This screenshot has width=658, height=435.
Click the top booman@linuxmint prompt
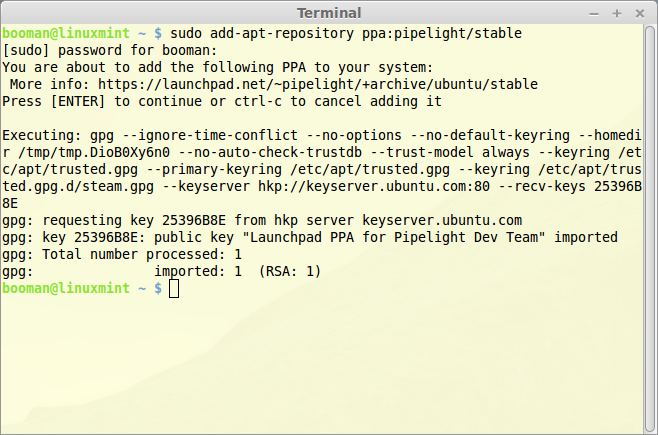[x=66, y=33]
